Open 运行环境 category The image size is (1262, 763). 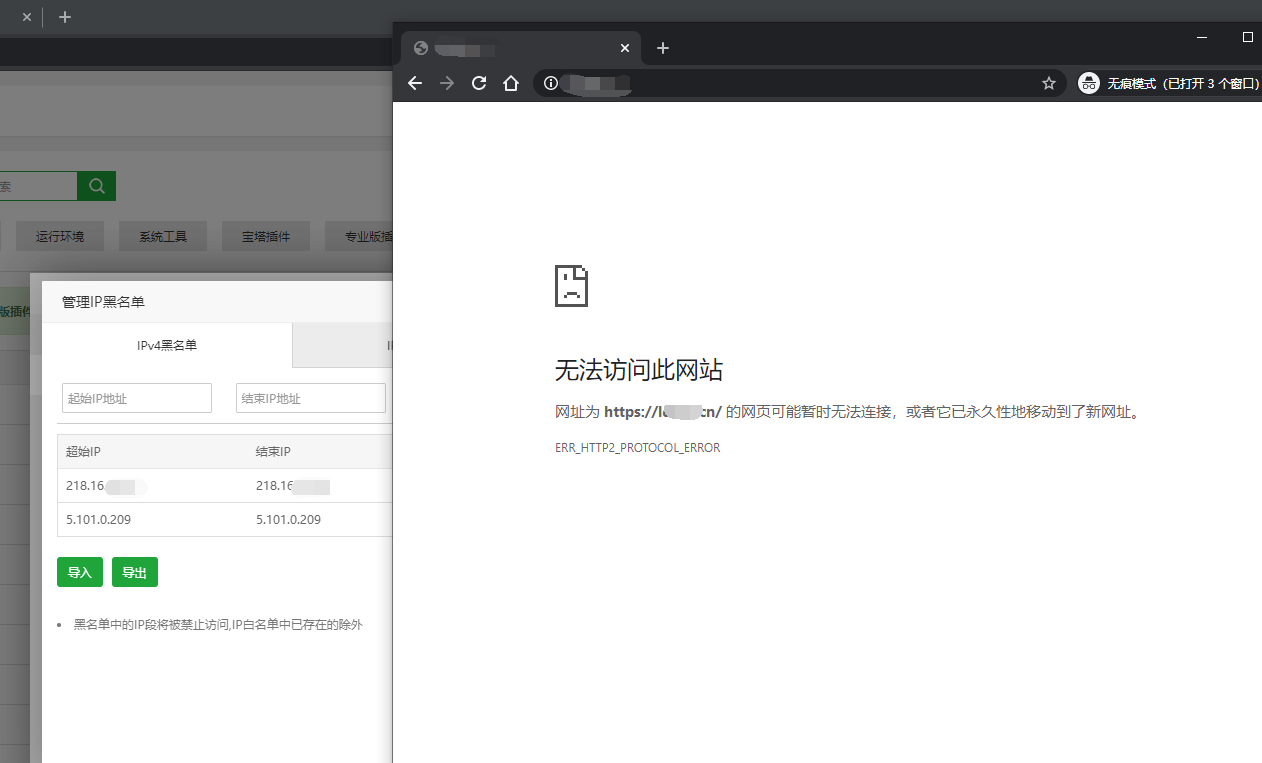coord(60,237)
